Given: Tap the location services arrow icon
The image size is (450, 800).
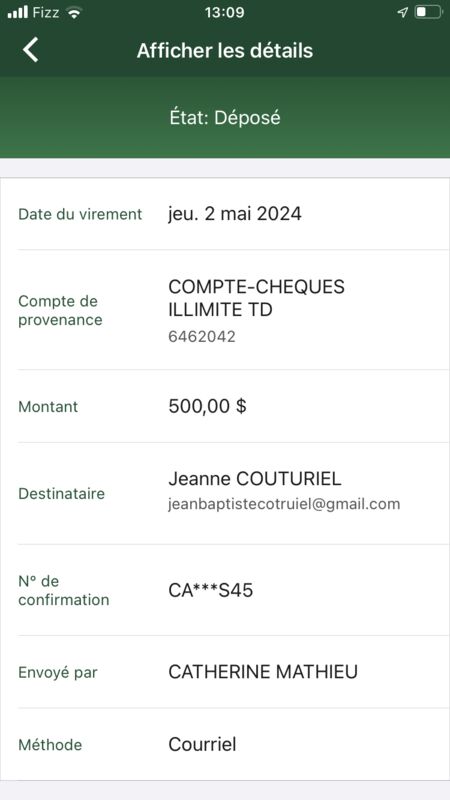Looking at the screenshot, I should (x=403, y=12).
